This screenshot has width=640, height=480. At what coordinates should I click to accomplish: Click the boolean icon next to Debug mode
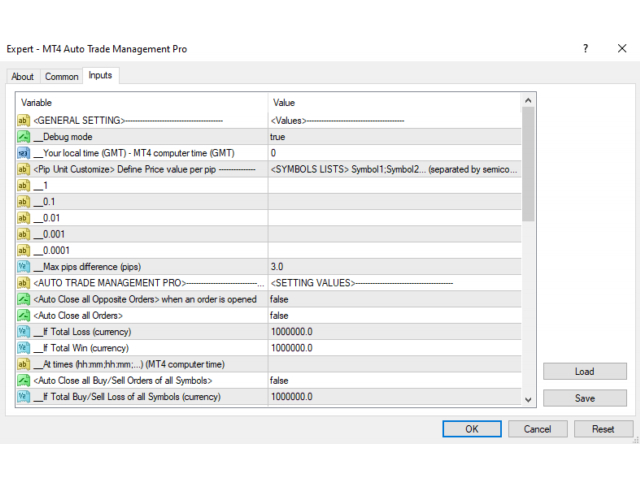(x=23, y=137)
